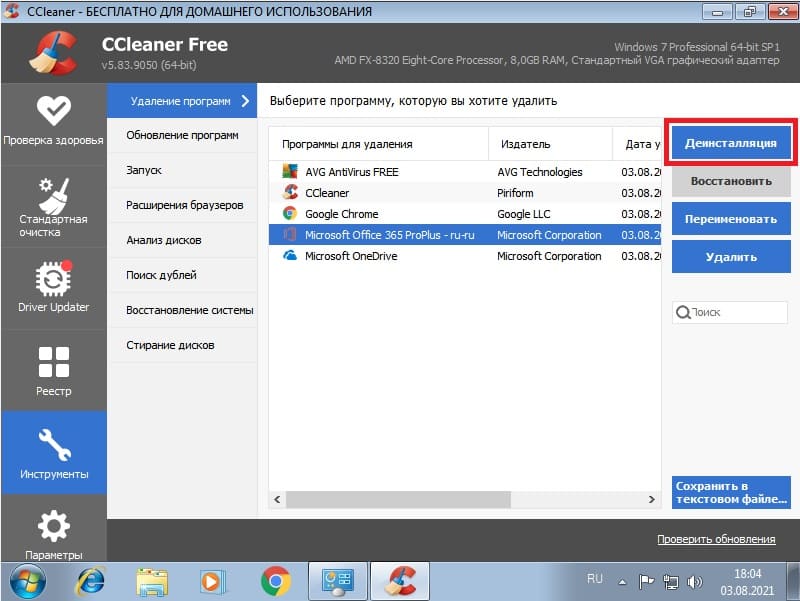Viewport: 800px width, 601px height.
Task: Select the Uninstall programs menu item
Action: [182, 101]
